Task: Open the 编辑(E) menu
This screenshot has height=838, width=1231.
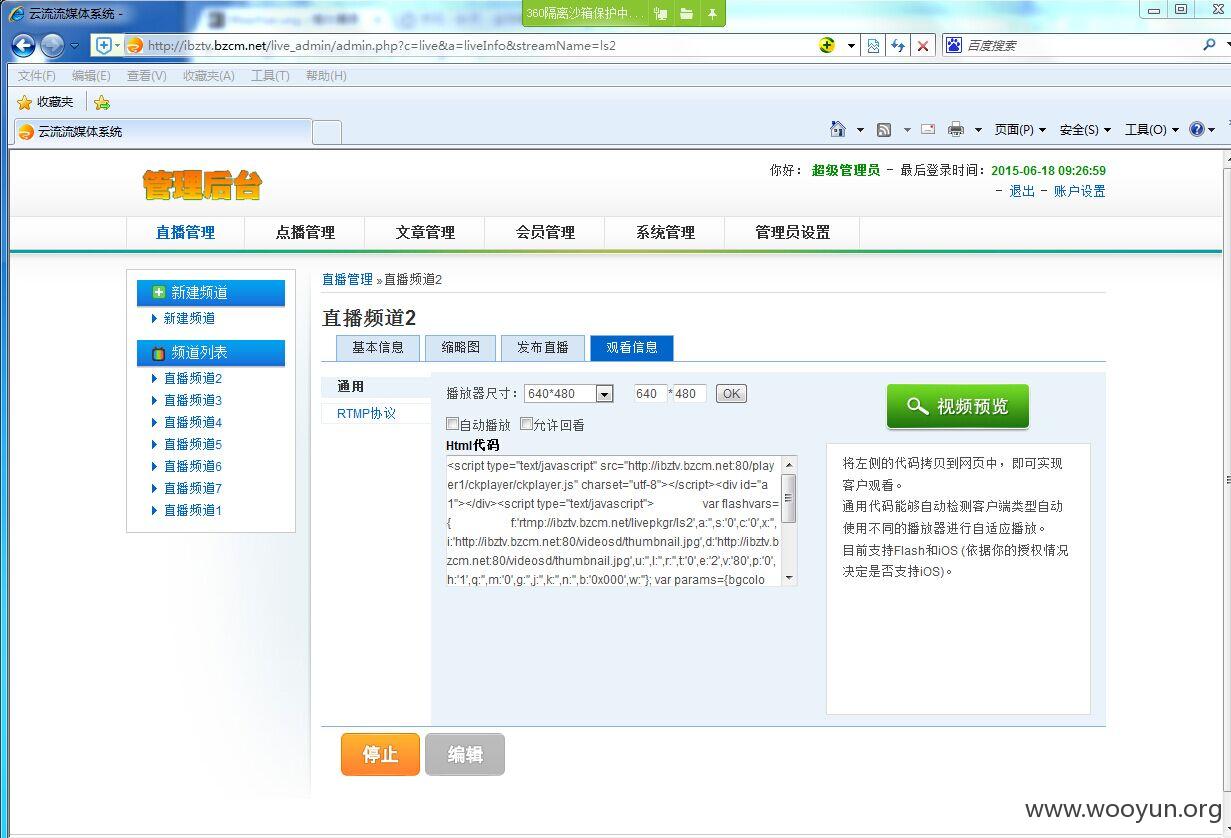Action: click(91, 76)
